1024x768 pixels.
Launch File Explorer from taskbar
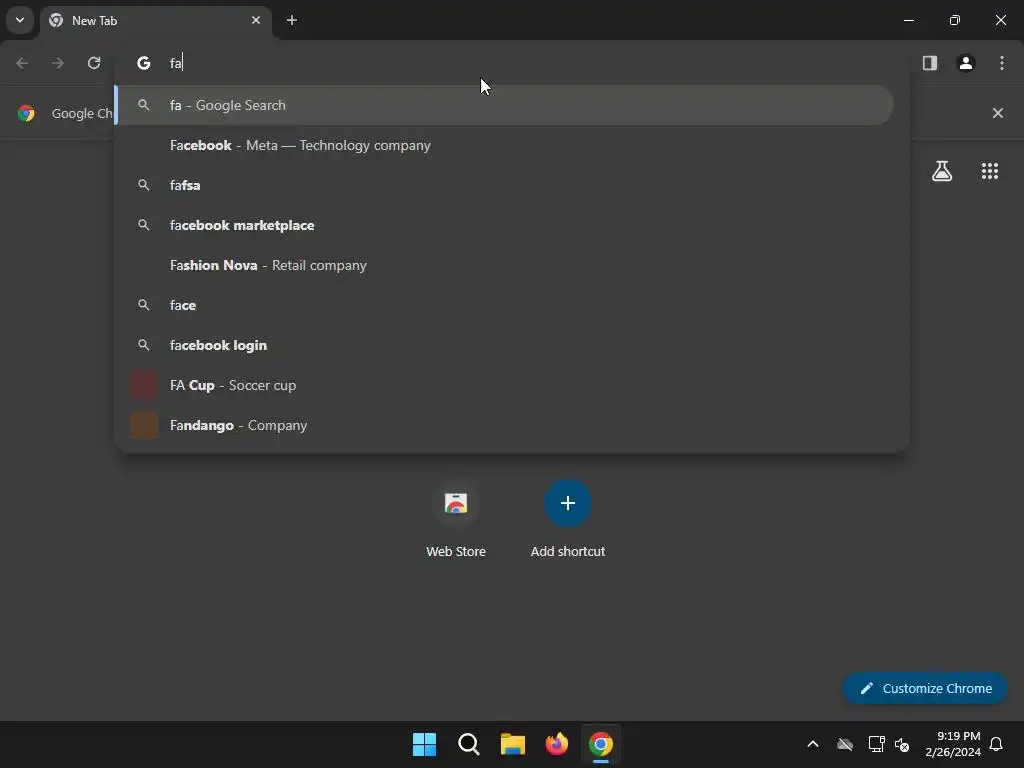tap(513, 744)
